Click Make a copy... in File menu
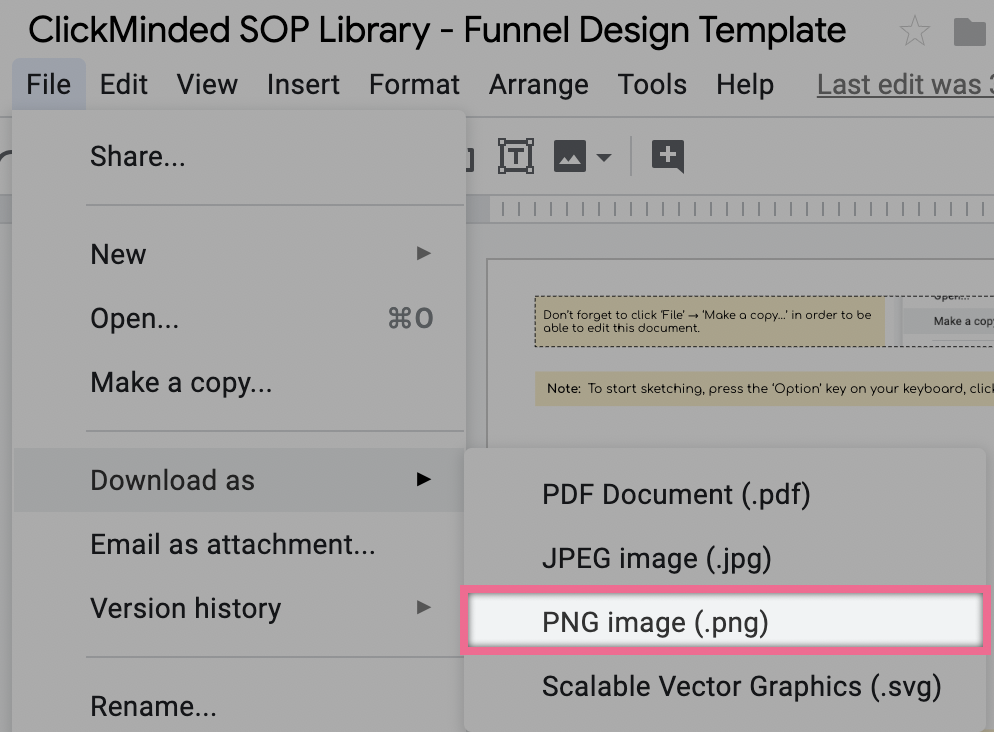Image resolution: width=994 pixels, height=732 pixels. tap(181, 382)
